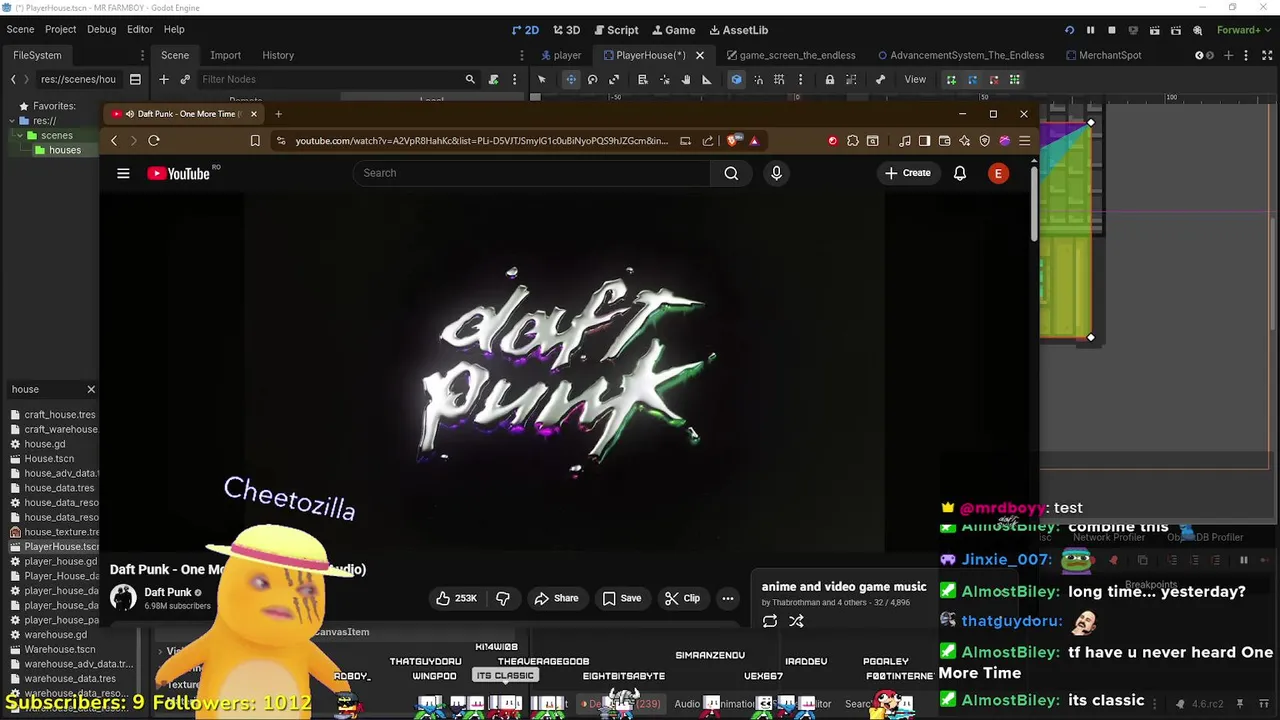Open the game_screen_the_endless scene tab

790,55
